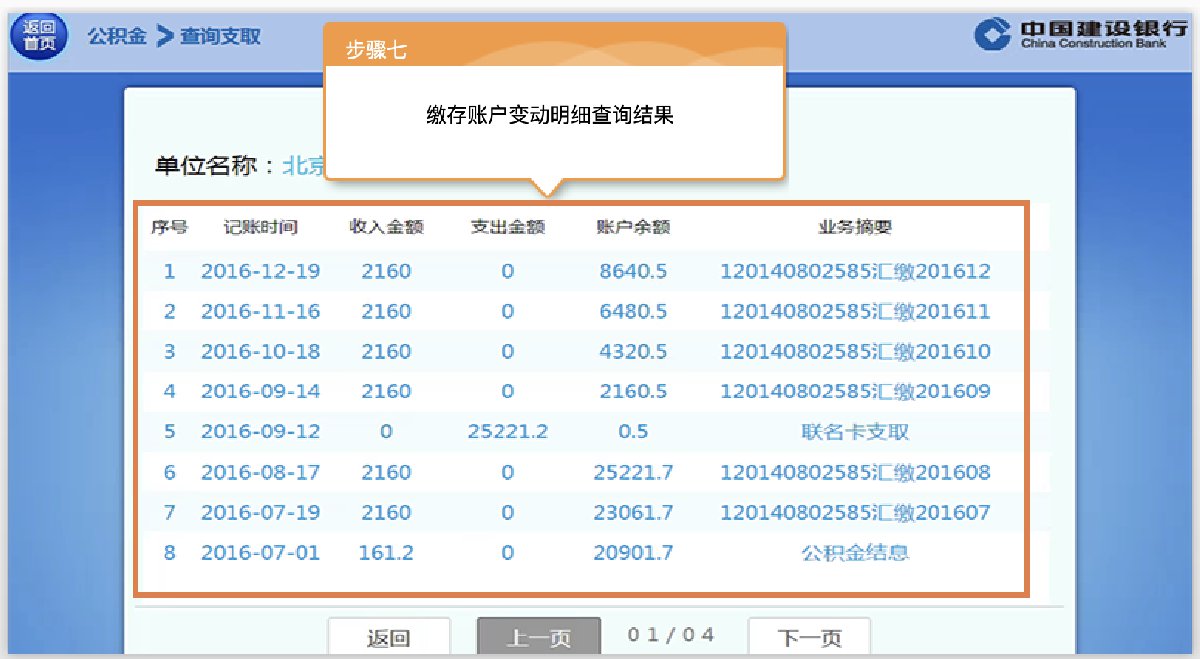This screenshot has height=659, width=1200.
Task: Click the 25221.2 withdrawal amount
Action: click(x=507, y=432)
